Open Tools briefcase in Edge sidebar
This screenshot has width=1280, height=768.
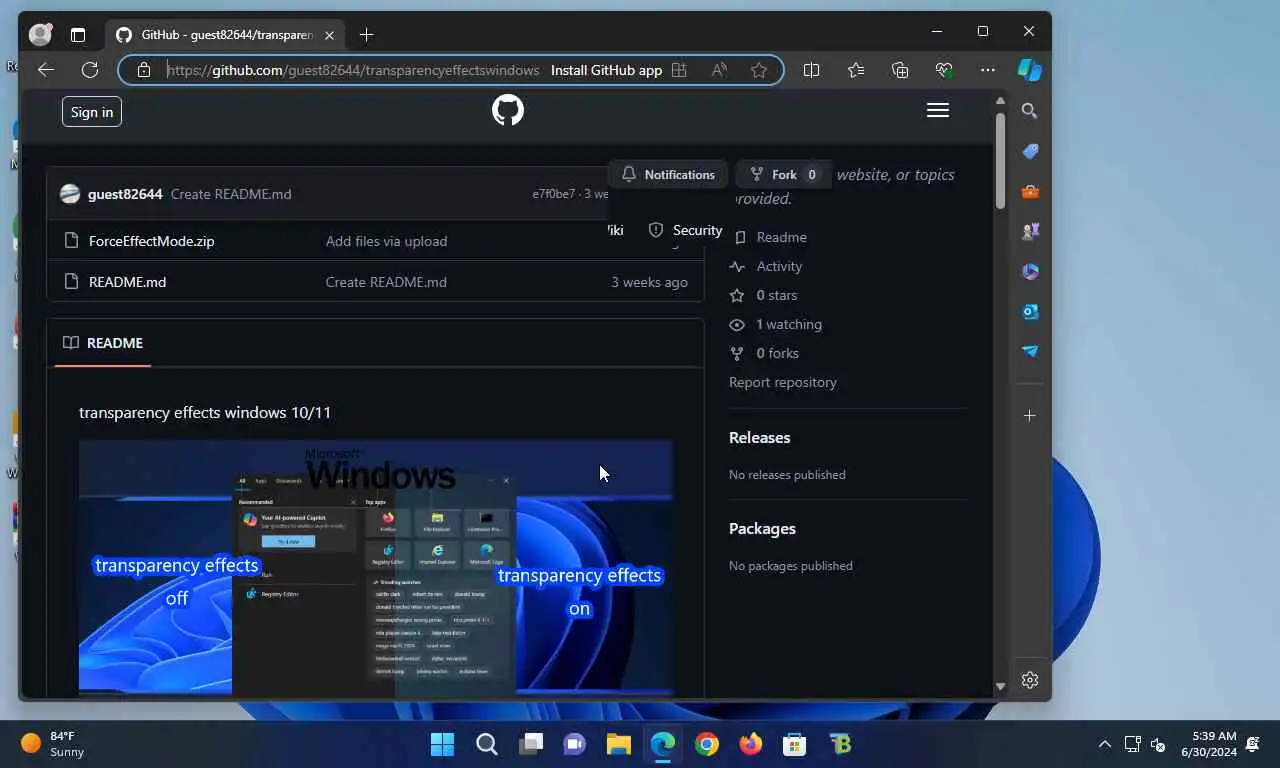[1030, 191]
